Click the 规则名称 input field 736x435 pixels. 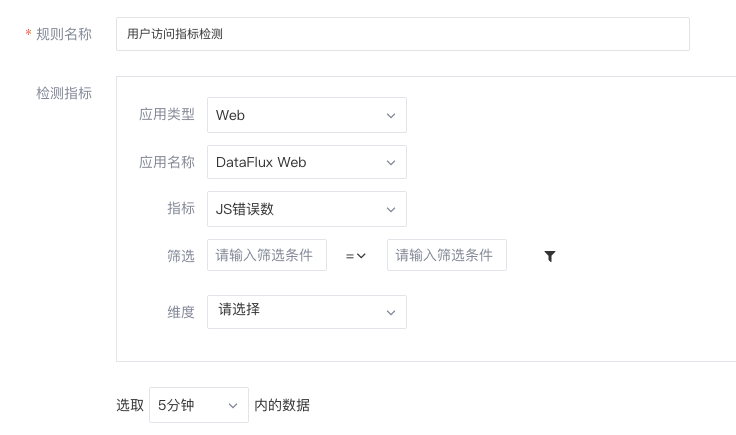(x=403, y=34)
